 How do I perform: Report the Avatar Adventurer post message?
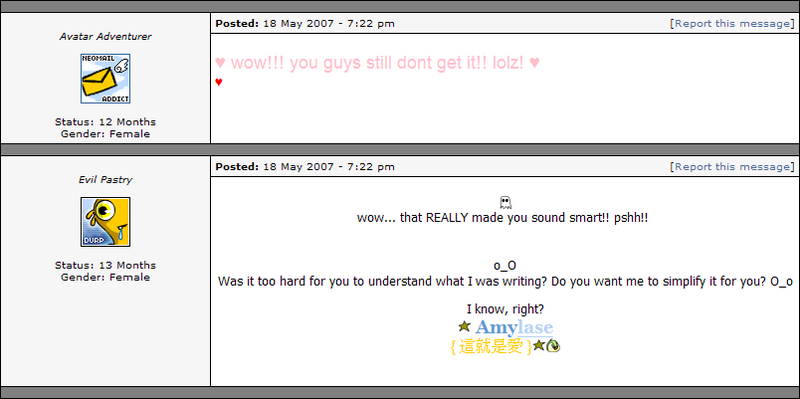point(732,23)
